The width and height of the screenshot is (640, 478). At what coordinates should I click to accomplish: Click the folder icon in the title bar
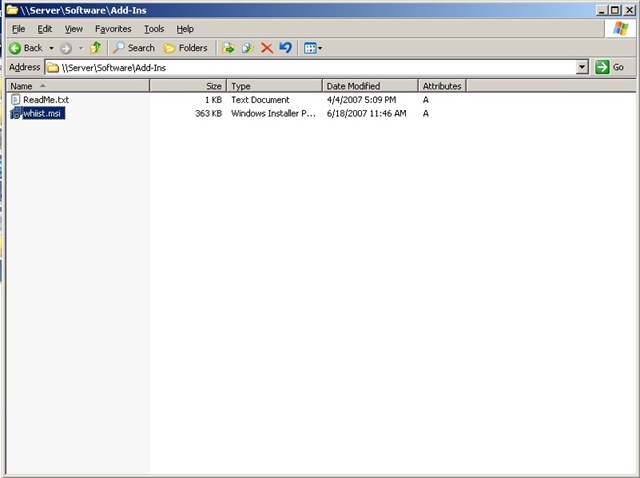point(12,10)
